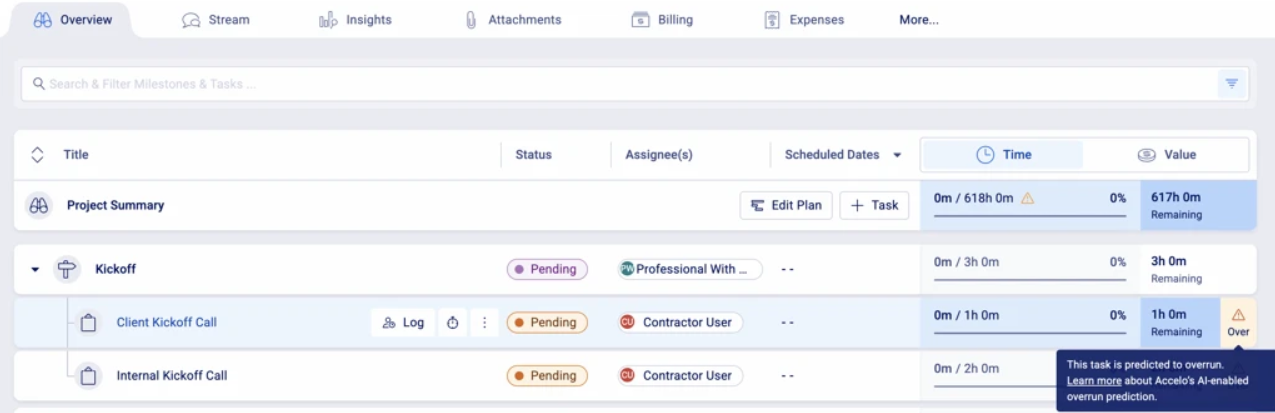Toggle expand-all arrows beside Title header
Image resolution: width=1275 pixels, height=413 pixels.
pyautogui.click(x=38, y=155)
